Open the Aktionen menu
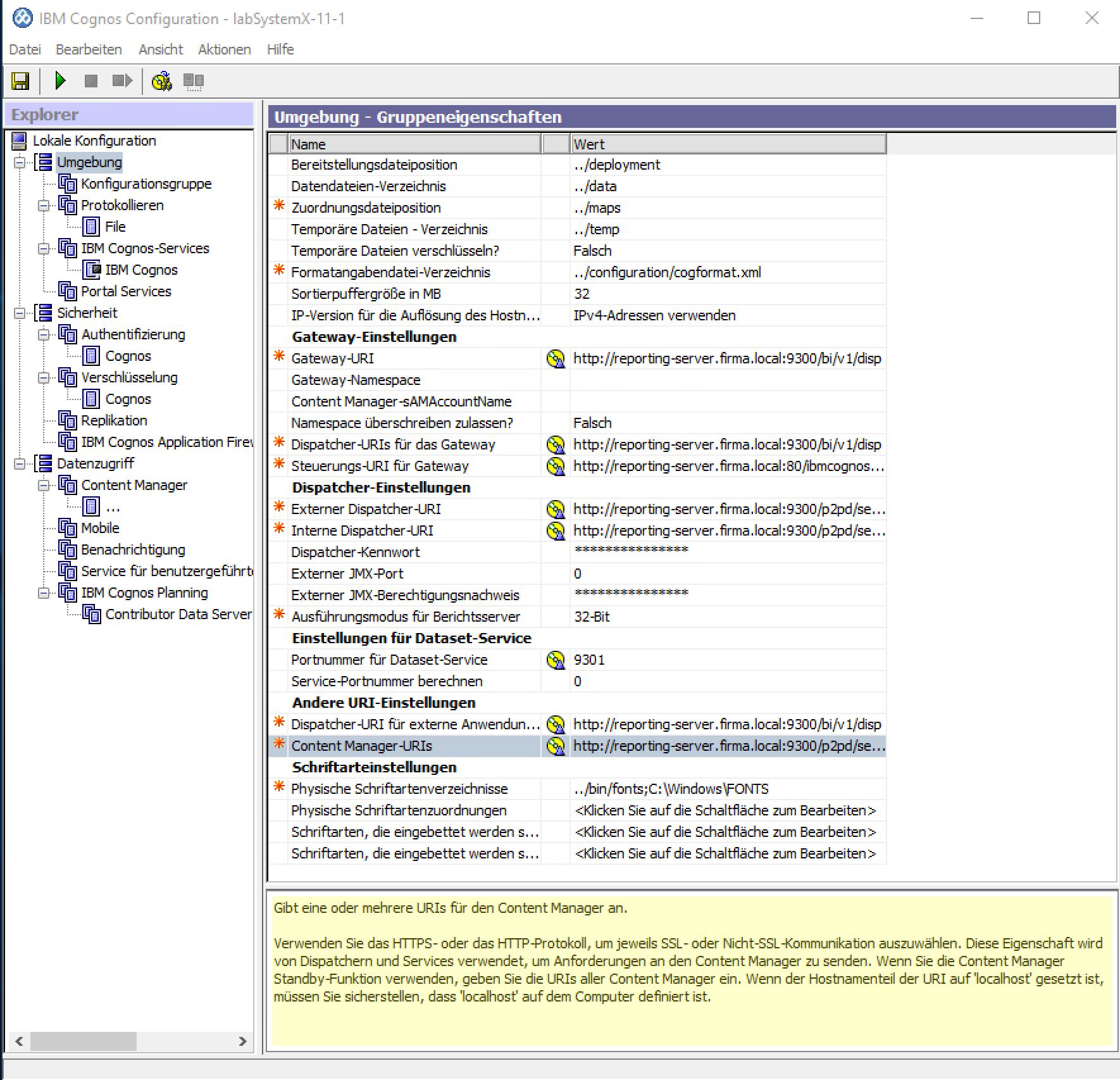The image size is (1120, 1080). [x=224, y=49]
